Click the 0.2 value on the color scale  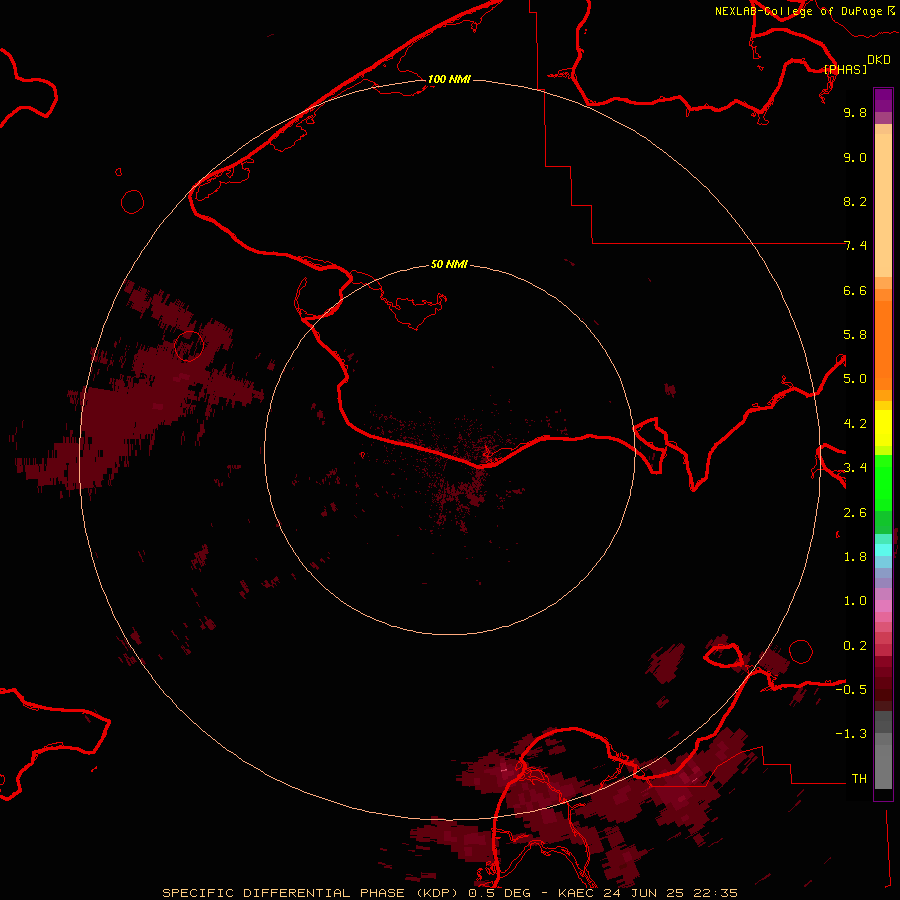coord(855,646)
